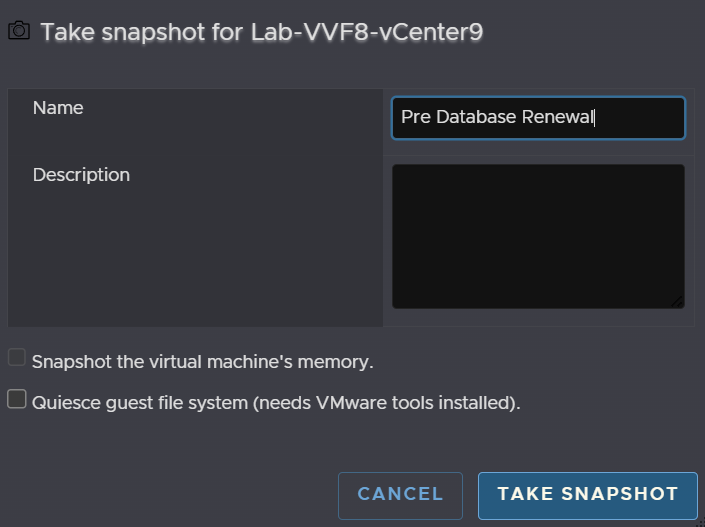Focus the snapshot Name input field
The image size is (705, 527).
(538, 118)
